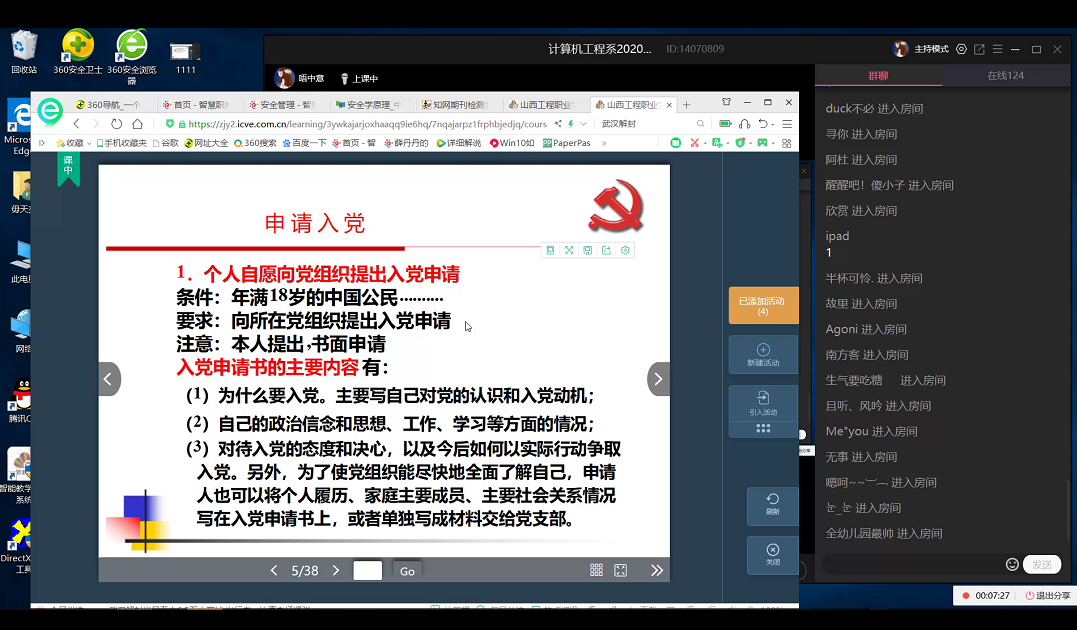
Task: Open the emoji picker in chat
Action: 1012,564
